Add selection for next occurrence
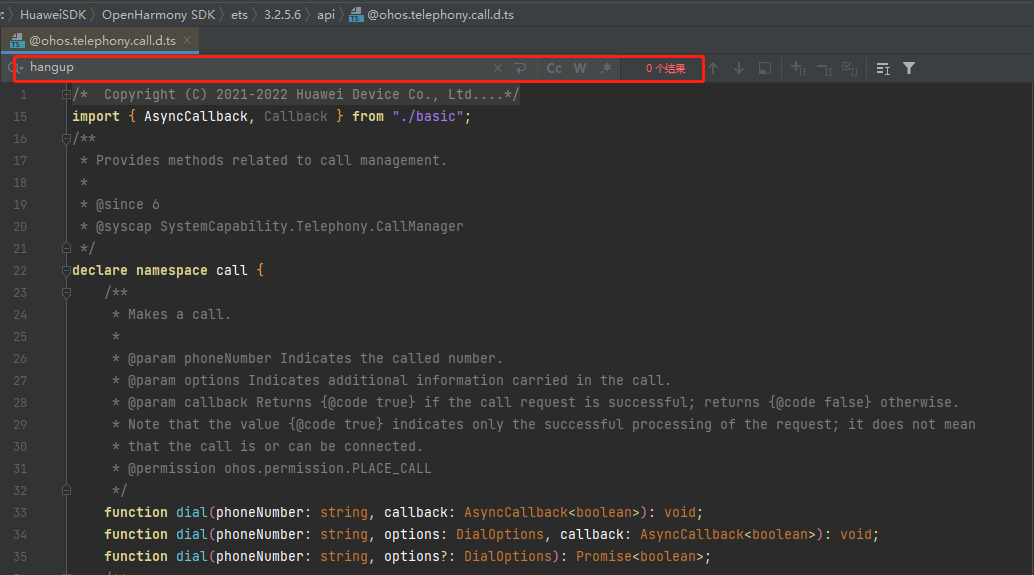The height and width of the screenshot is (575, 1034). pos(798,69)
